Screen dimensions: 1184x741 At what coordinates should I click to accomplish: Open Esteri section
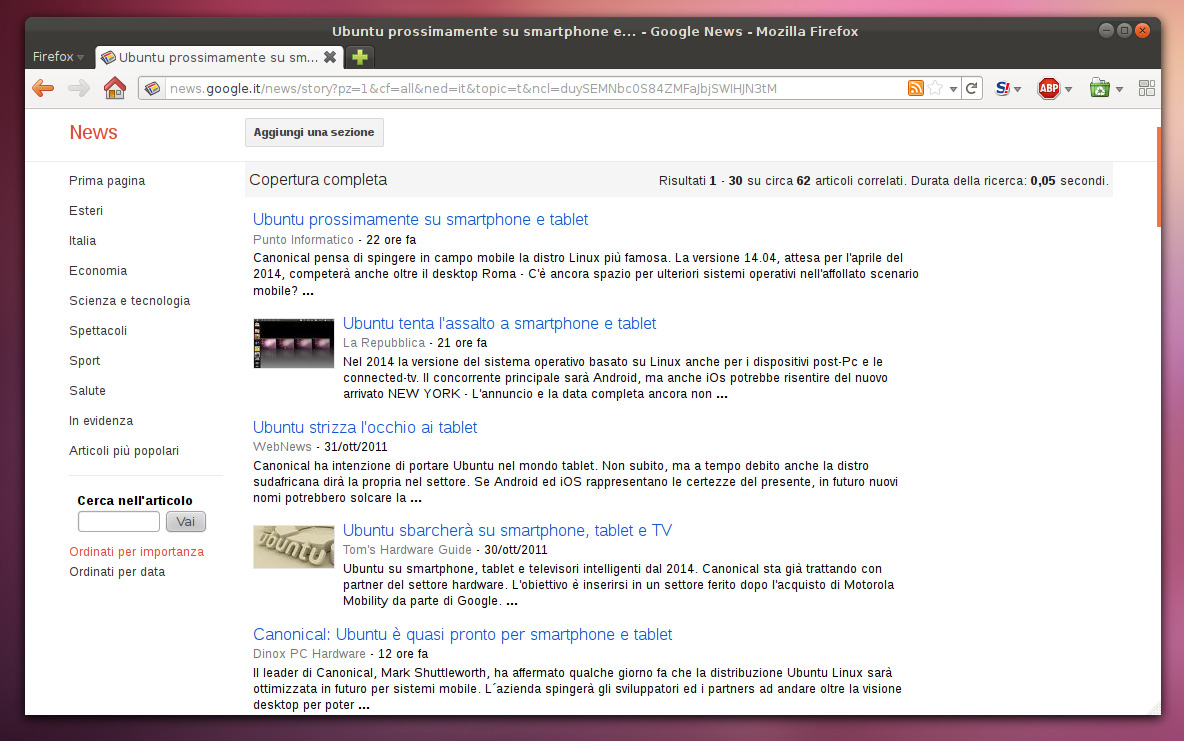tap(86, 211)
